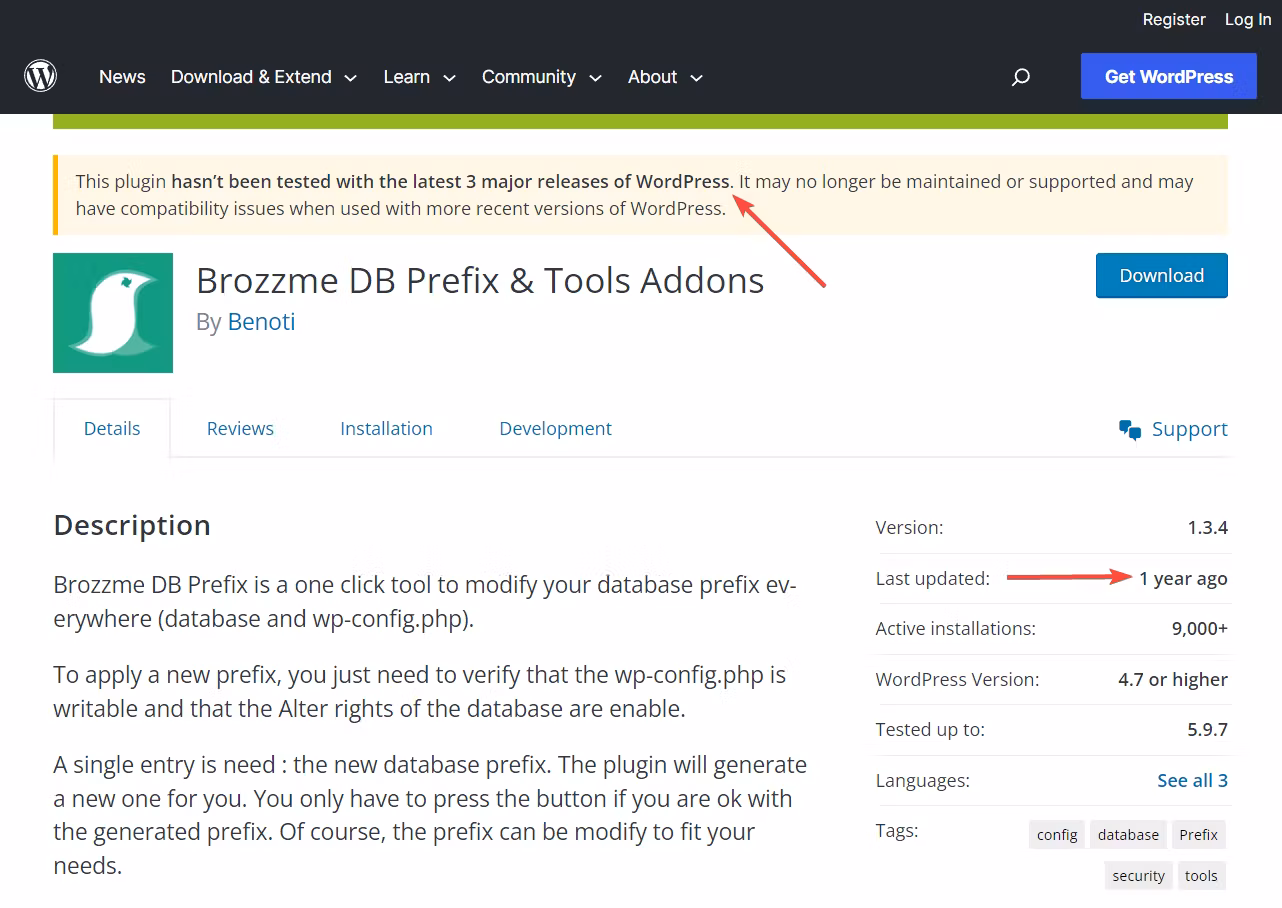Switch to the Reviews tab
1282x908 pixels.
(x=240, y=428)
